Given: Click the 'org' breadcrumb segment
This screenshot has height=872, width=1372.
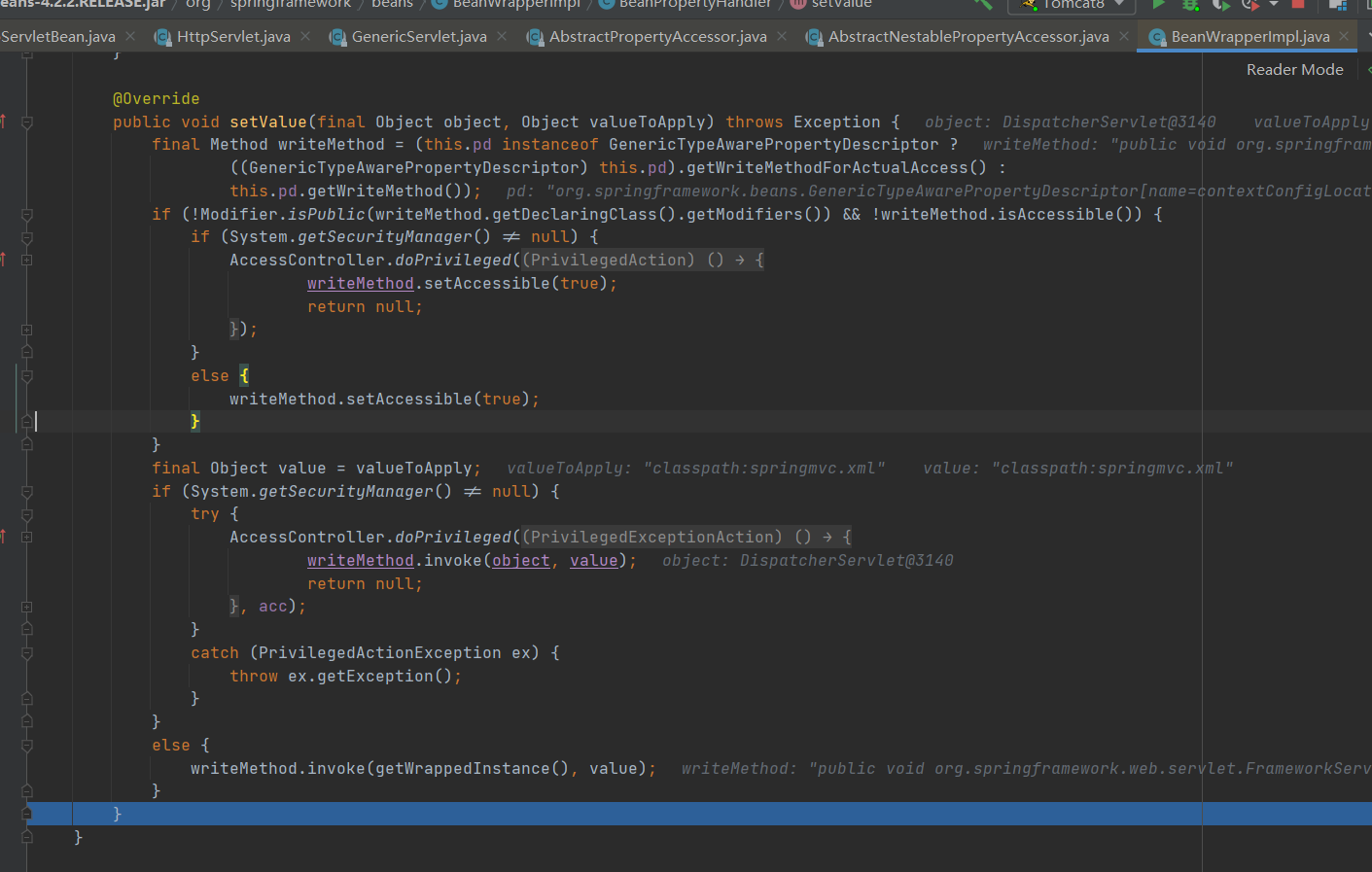Looking at the screenshot, I should [x=198, y=4].
